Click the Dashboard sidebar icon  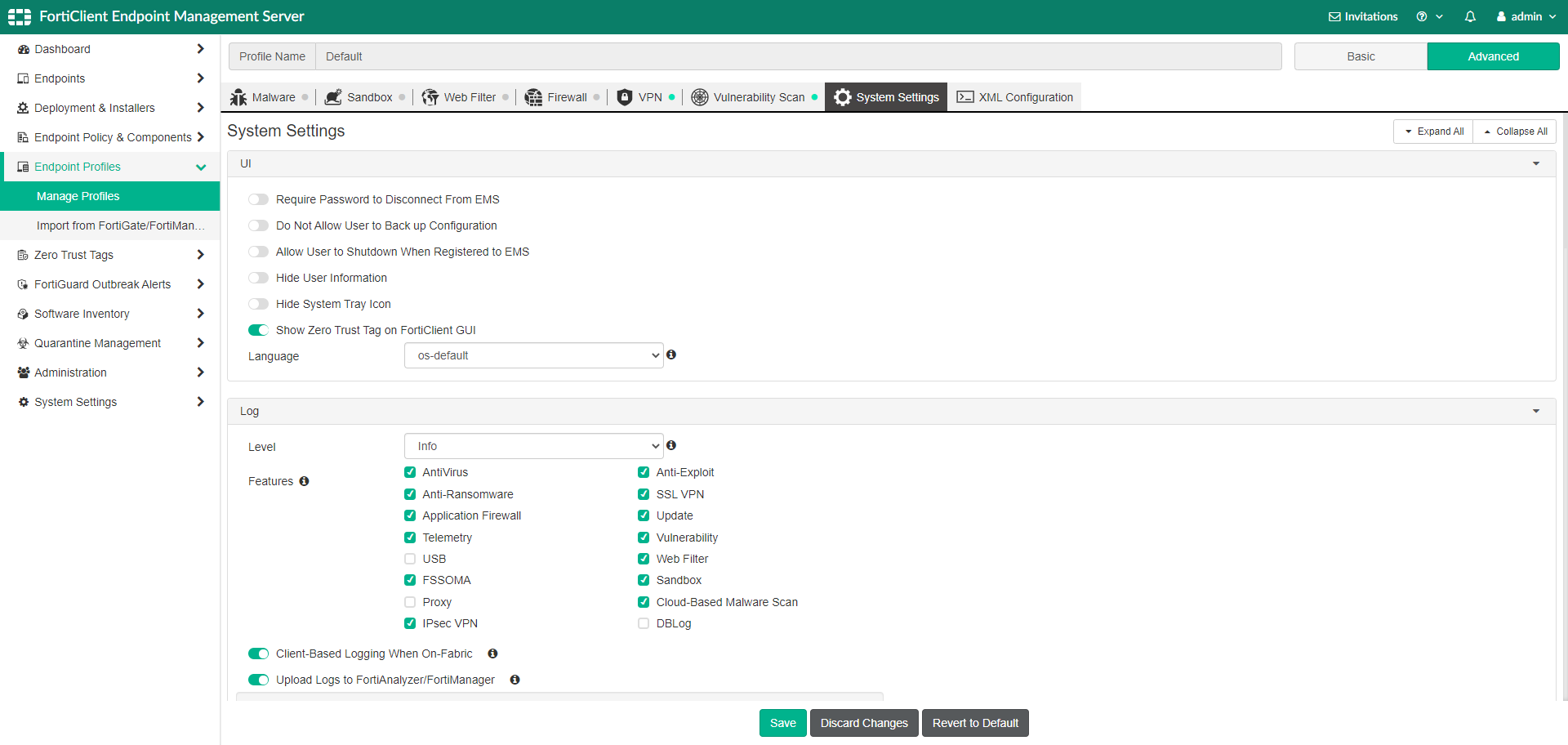pos(23,49)
